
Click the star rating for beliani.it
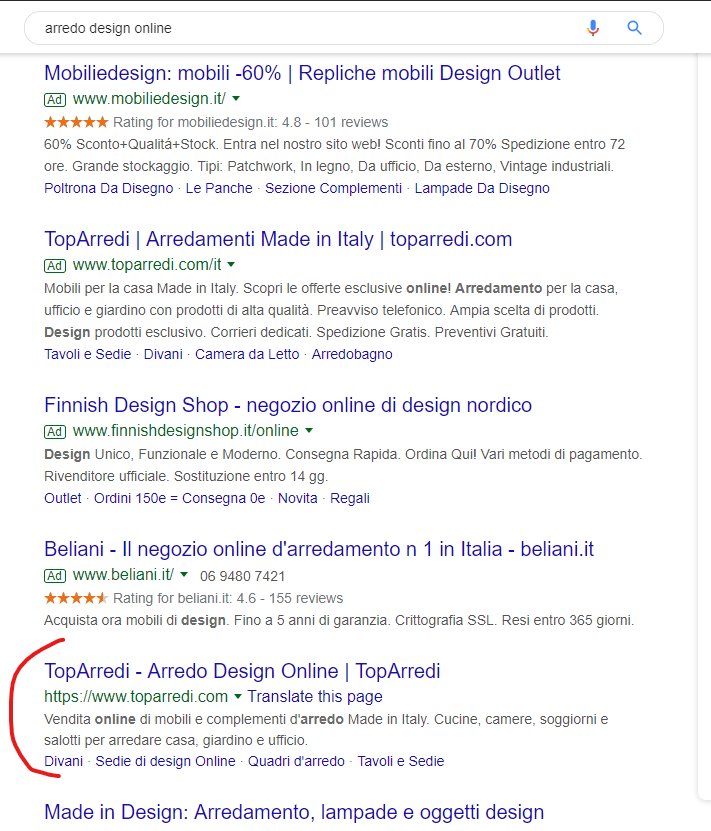(x=76, y=598)
